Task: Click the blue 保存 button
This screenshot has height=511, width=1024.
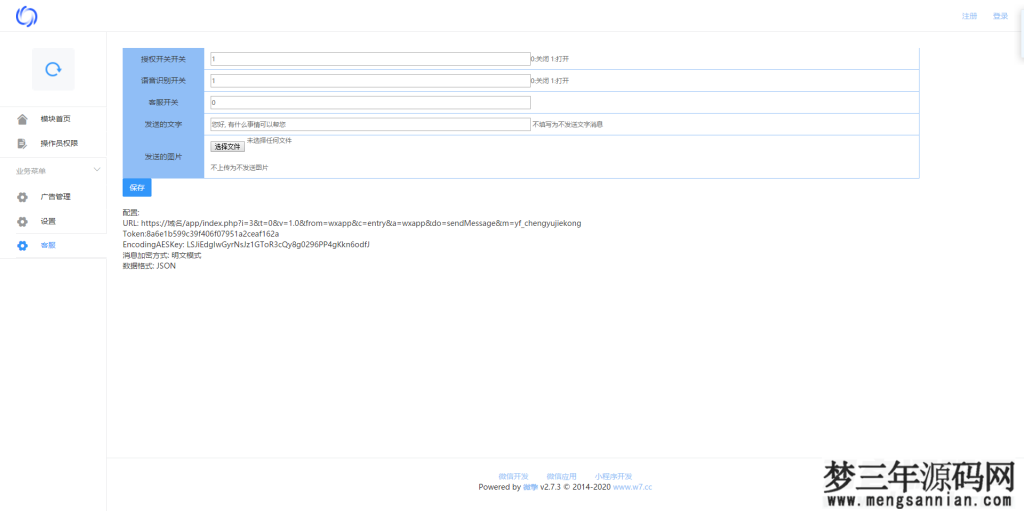Action: coord(137,188)
